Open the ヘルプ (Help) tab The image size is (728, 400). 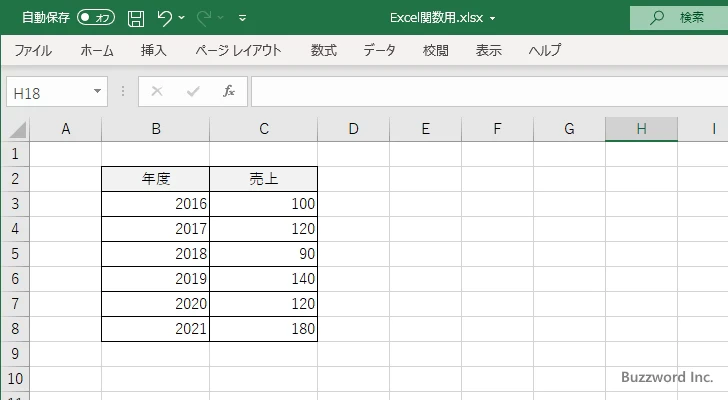[x=545, y=50]
